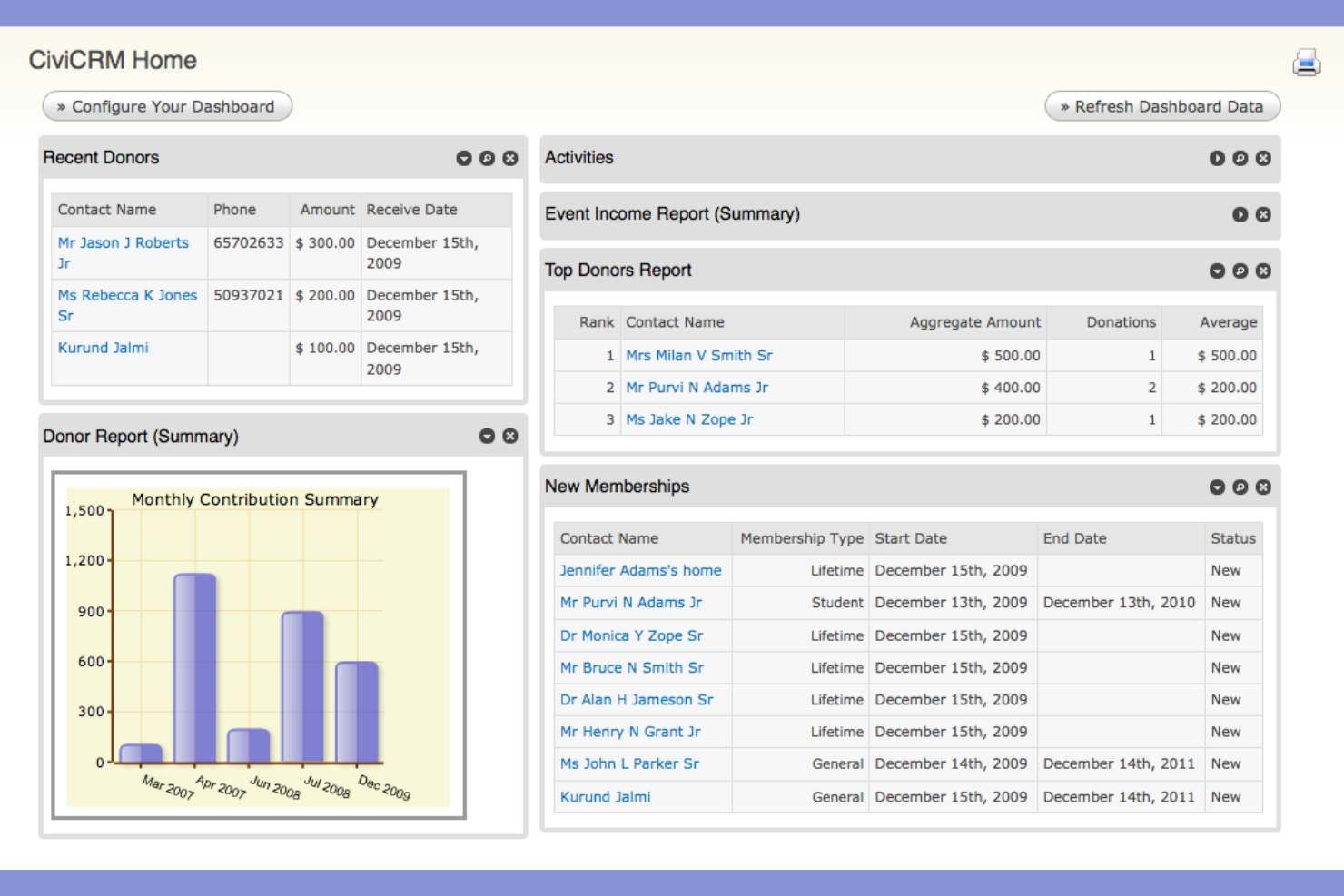The width and height of the screenshot is (1344, 896).
Task: Remove the Event Income Report dashlet
Action: pyautogui.click(x=1263, y=214)
